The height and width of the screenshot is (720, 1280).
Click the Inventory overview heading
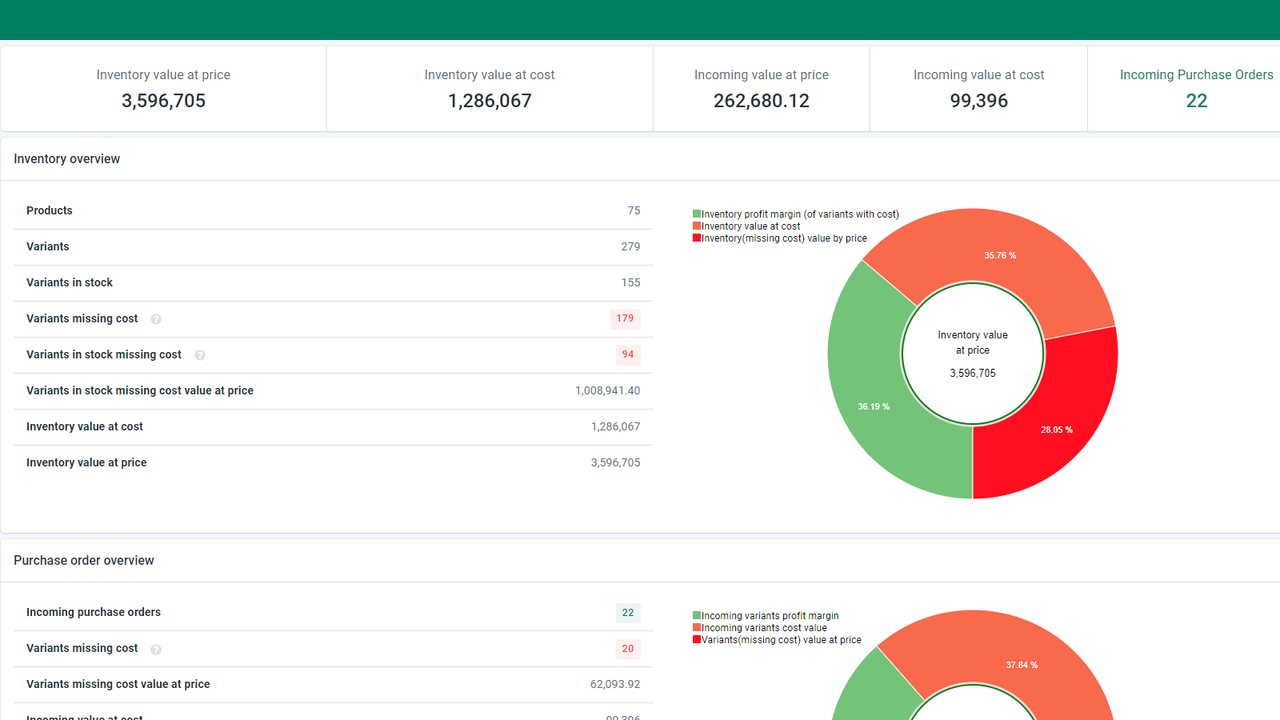[67, 159]
